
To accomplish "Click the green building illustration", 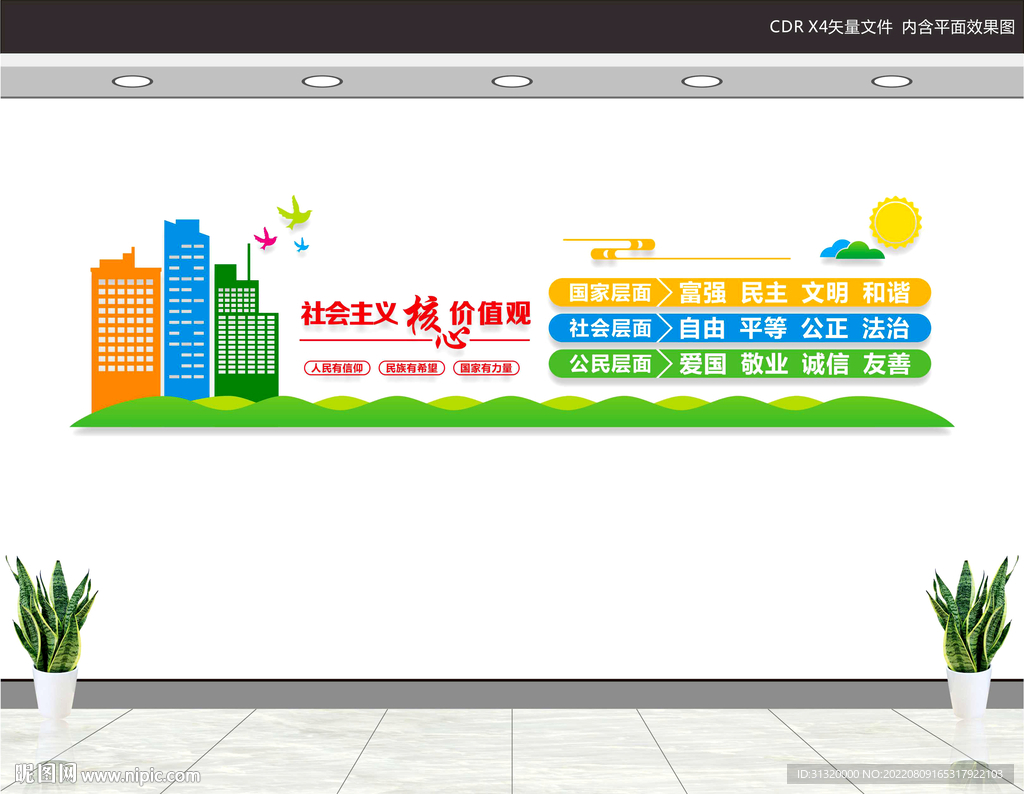I will pos(246,321).
